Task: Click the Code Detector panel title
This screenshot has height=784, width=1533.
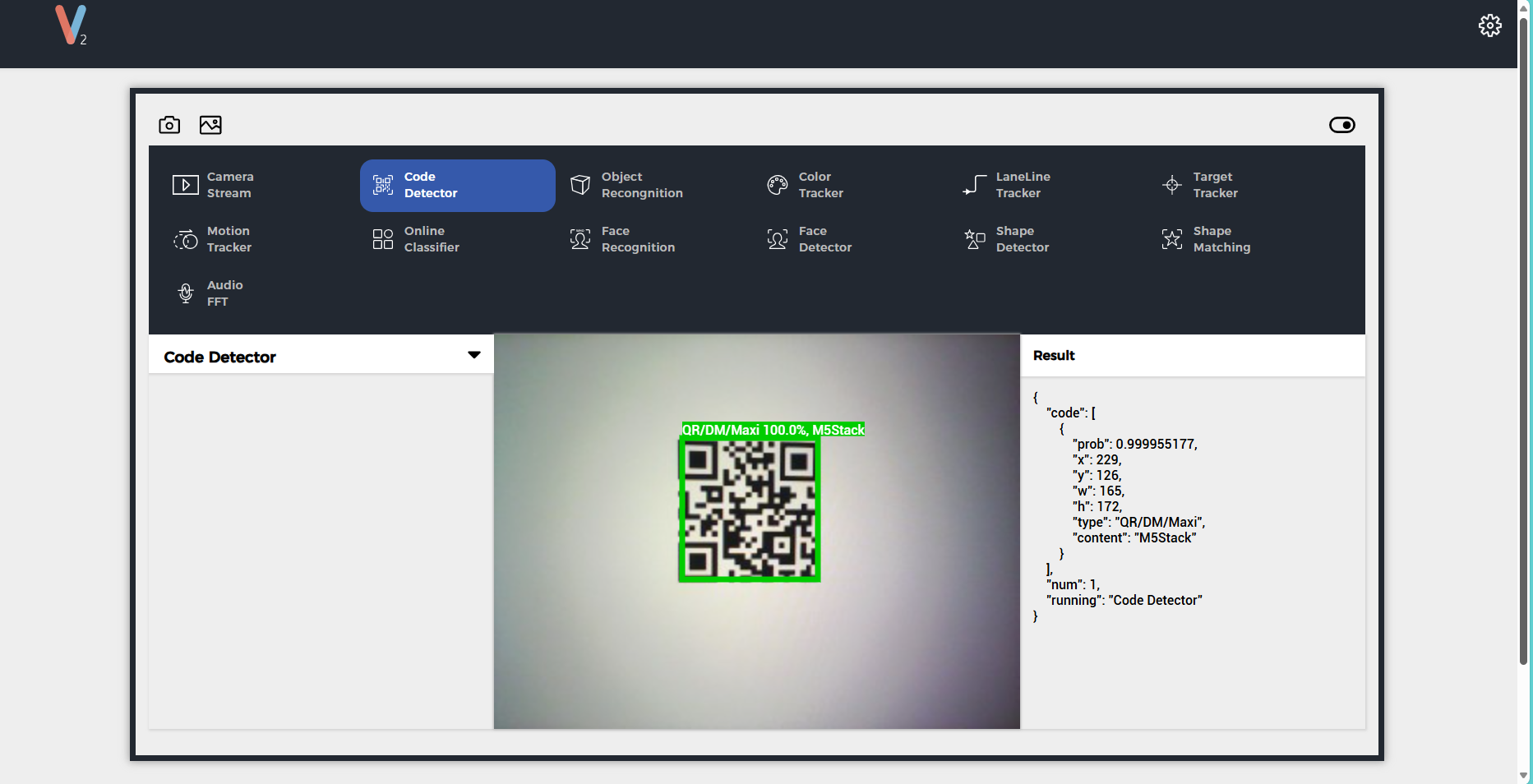Action: (x=219, y=357)
